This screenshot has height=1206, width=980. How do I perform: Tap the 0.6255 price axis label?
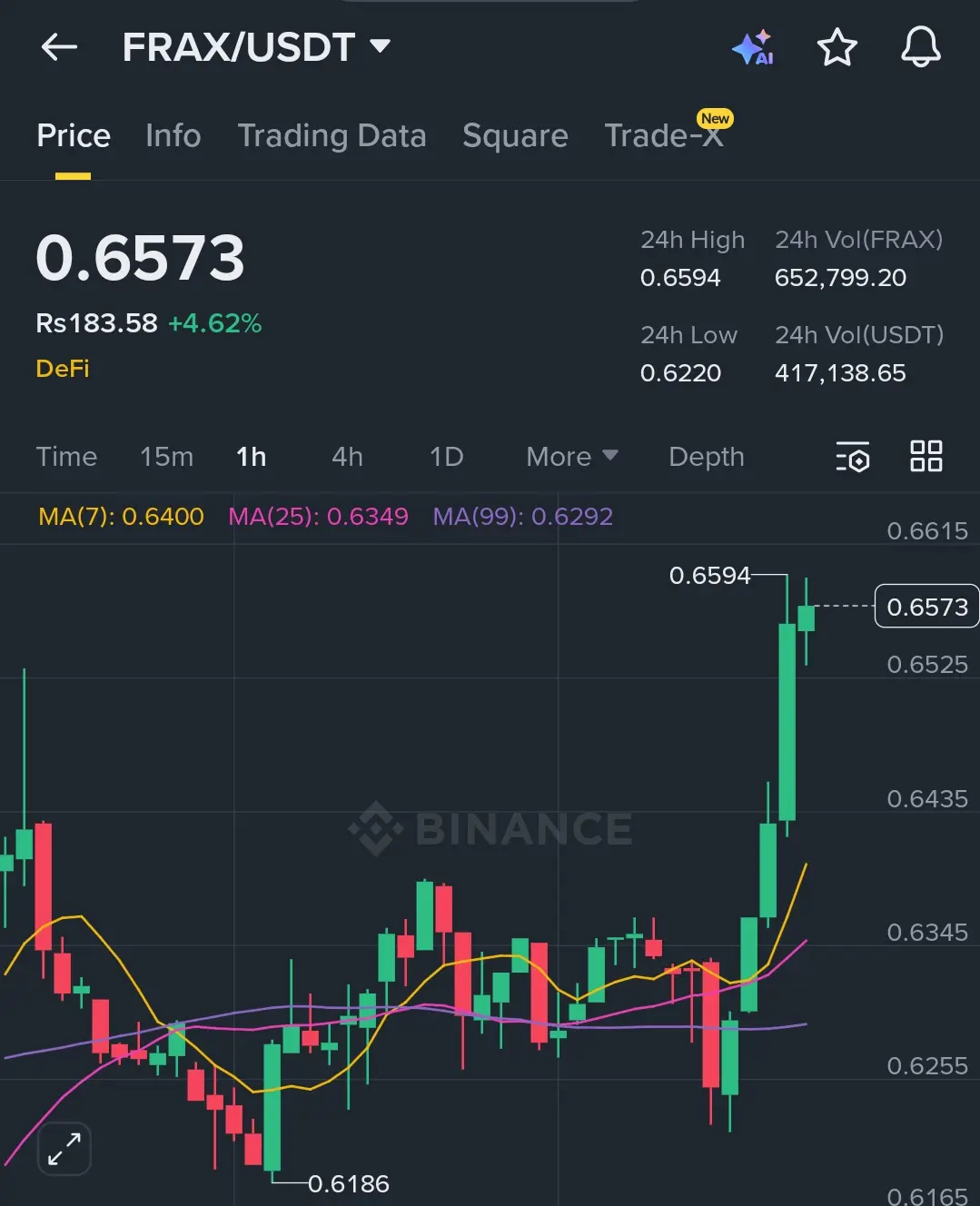(x=927, y=1066)
